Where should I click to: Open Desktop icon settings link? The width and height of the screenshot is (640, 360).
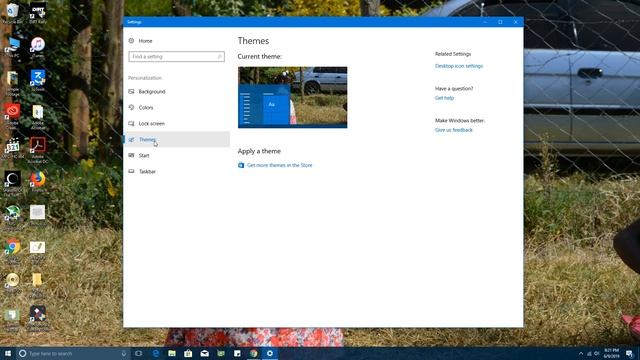coord(459,66)
